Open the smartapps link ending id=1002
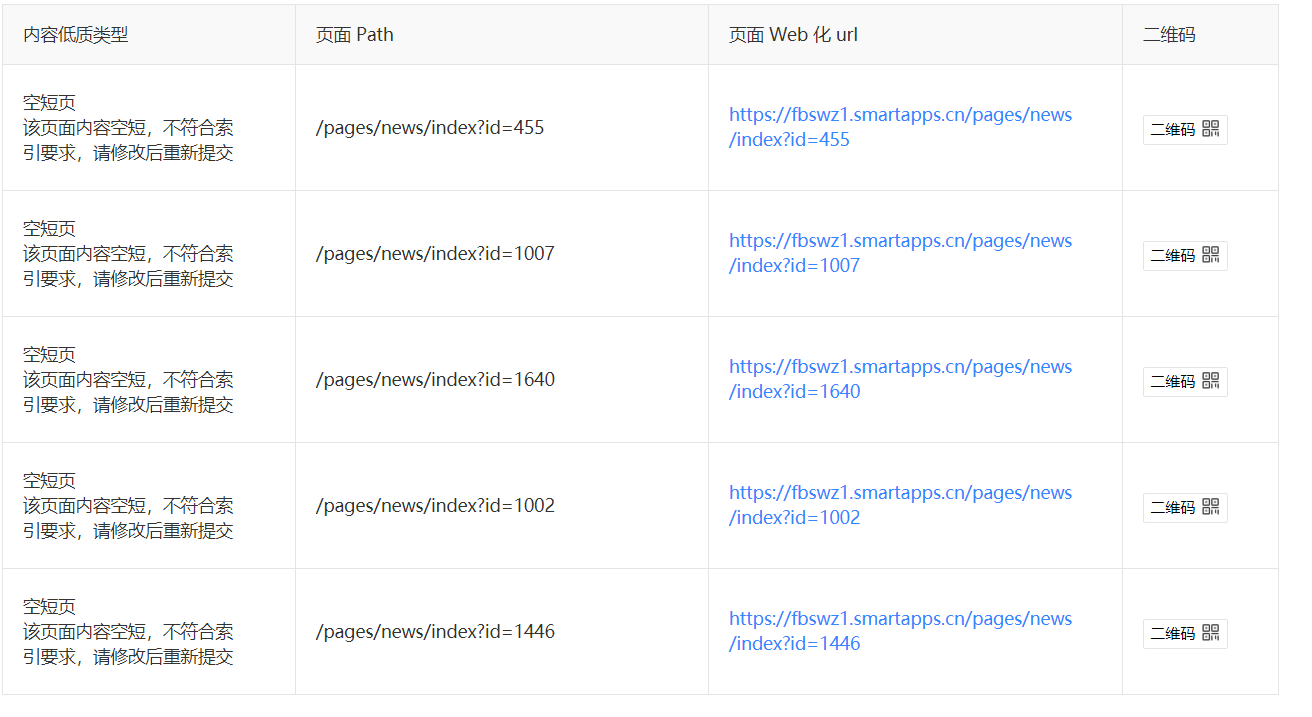Image resolution: width=1312 pixels, height=717 pixels. [x=900, y=505]
